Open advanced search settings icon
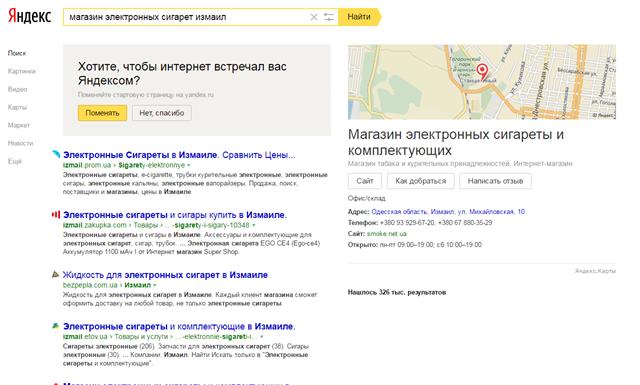 (329, 17)
